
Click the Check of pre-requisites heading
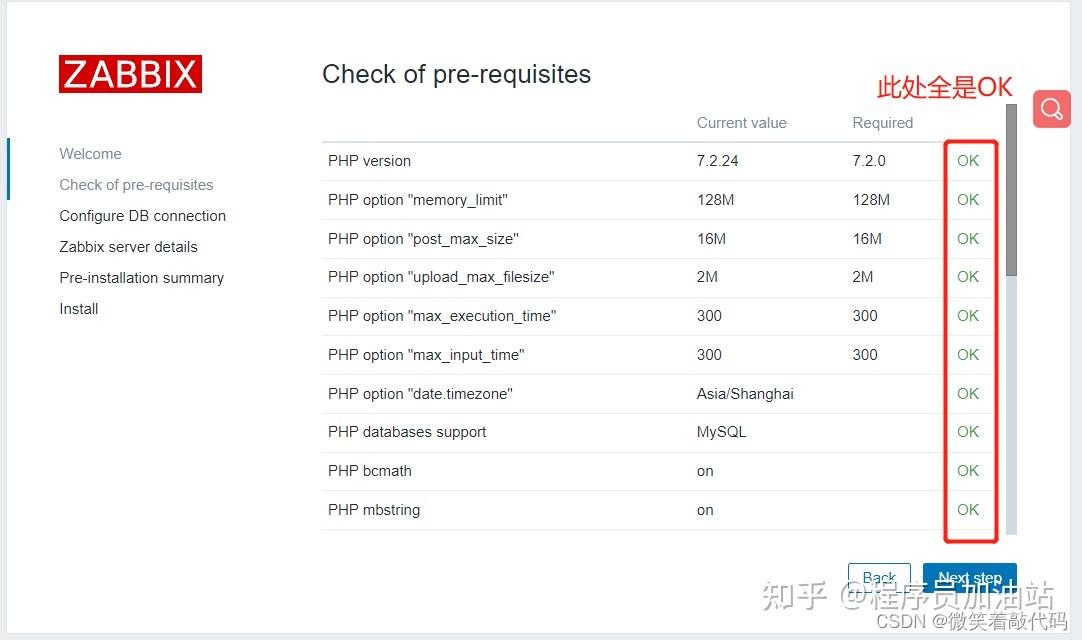pyautogui.click(x=456, y=75)
